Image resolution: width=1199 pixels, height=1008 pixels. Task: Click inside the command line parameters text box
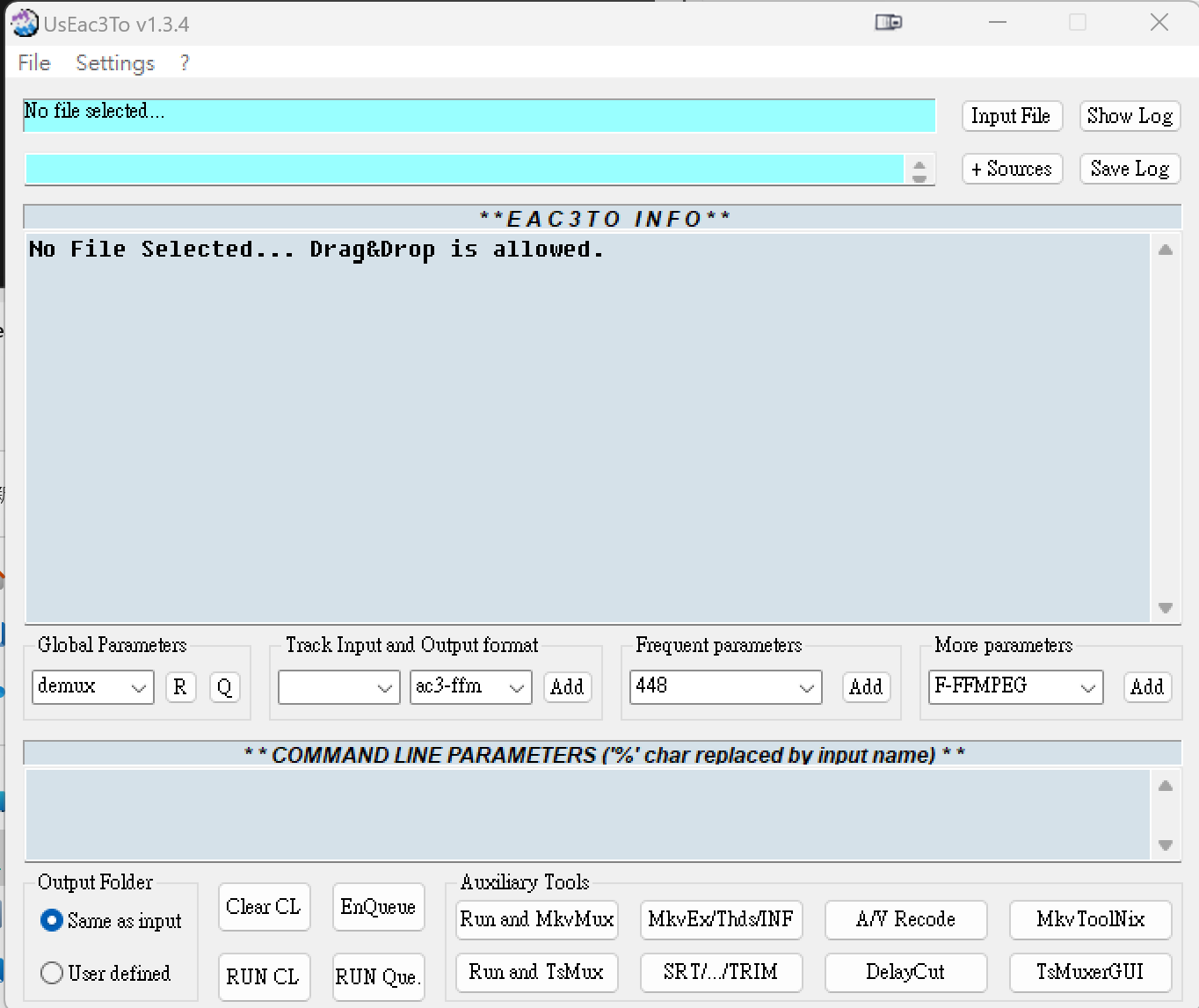(x=587, y=814)
